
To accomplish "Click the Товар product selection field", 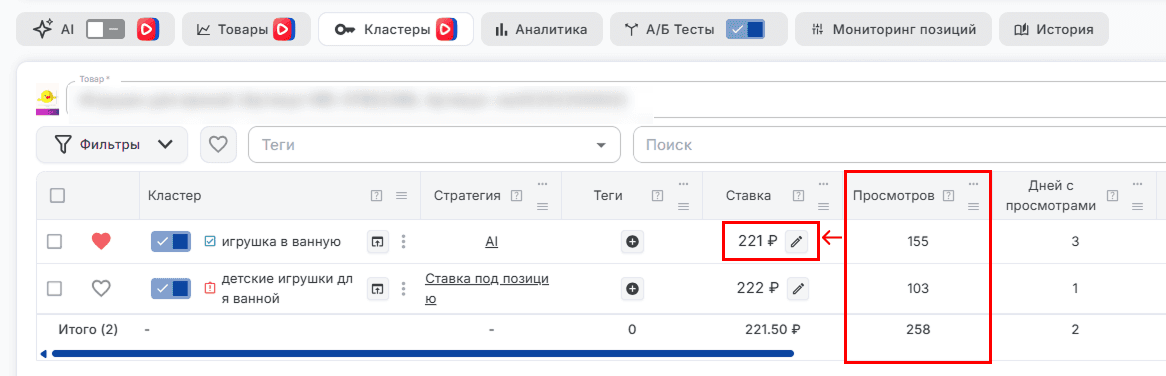I will tap(616, 100).
